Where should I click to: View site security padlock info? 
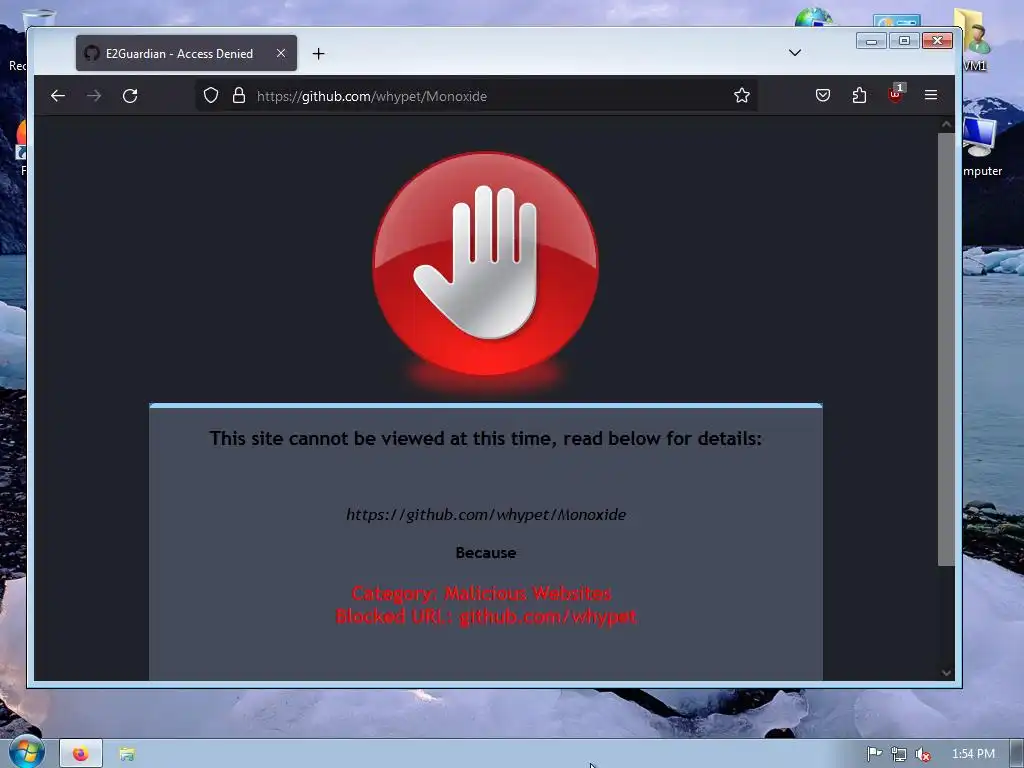pyautogui.click(x=239, y=95)
